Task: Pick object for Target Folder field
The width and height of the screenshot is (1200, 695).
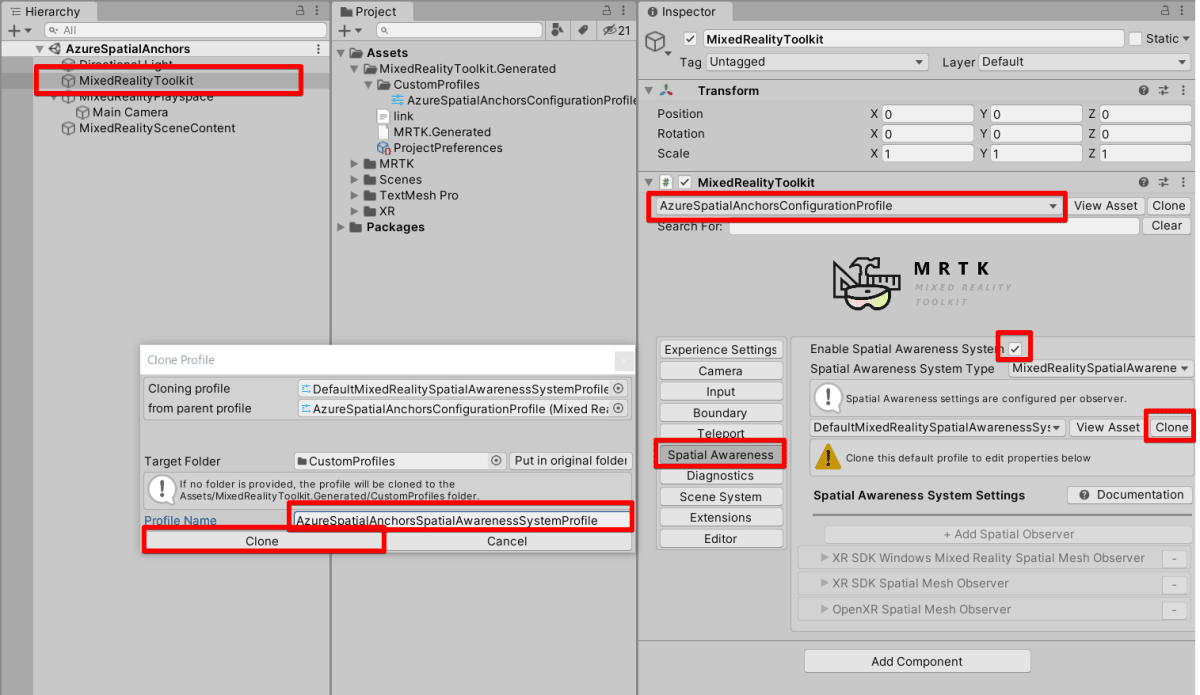Action: tap(496, 461)
